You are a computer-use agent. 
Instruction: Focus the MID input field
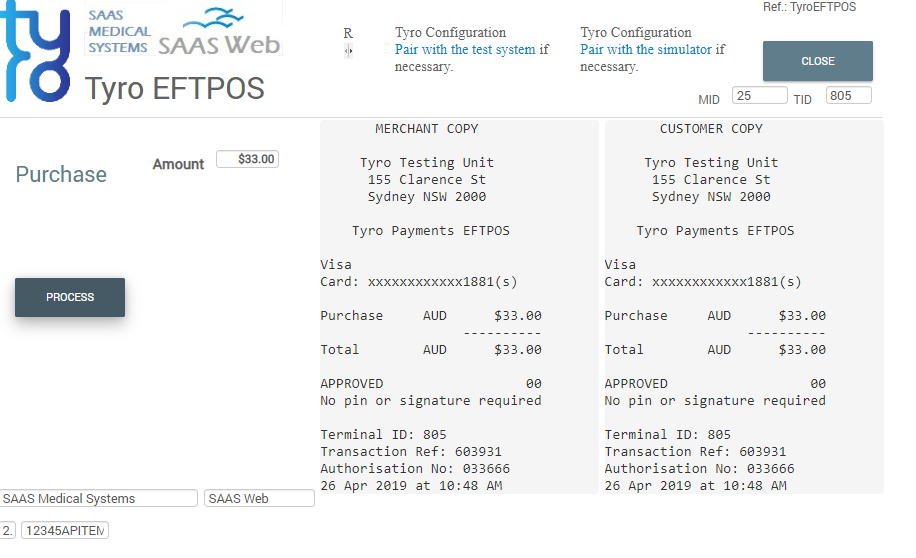click(x=759, y=95)
